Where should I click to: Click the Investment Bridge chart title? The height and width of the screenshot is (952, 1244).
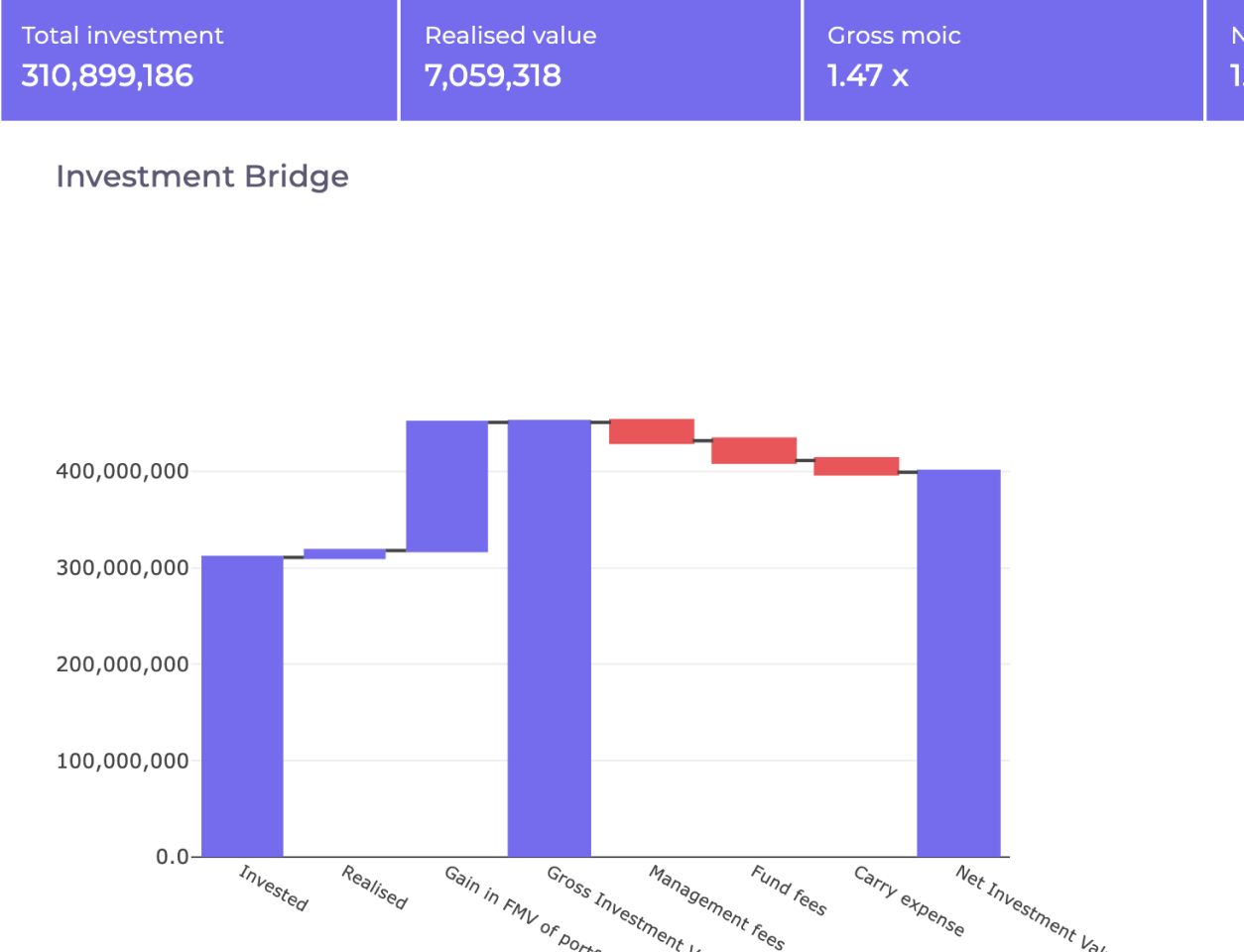pos(202,177)
